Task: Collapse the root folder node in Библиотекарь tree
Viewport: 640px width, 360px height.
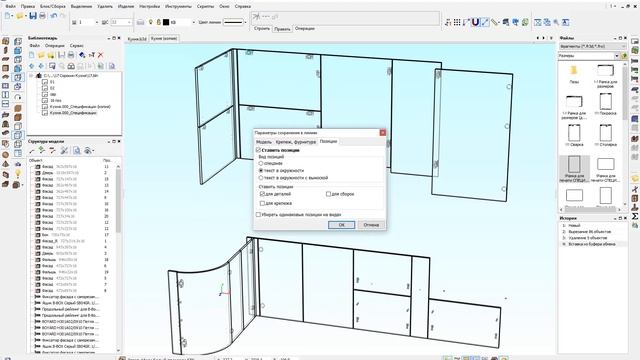Action: coord(31,76)
